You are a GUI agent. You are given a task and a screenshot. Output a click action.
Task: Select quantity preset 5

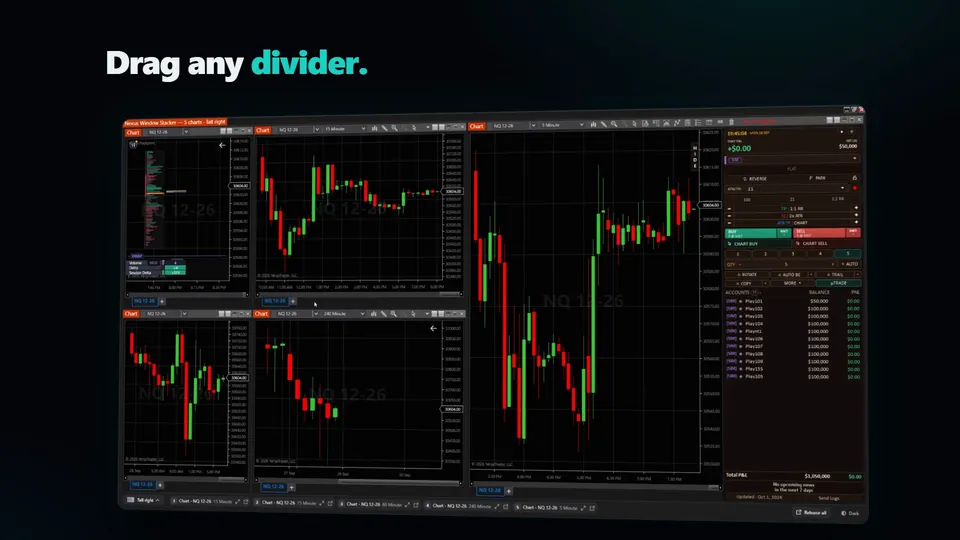pyautogui.click(x=848, y=253)
